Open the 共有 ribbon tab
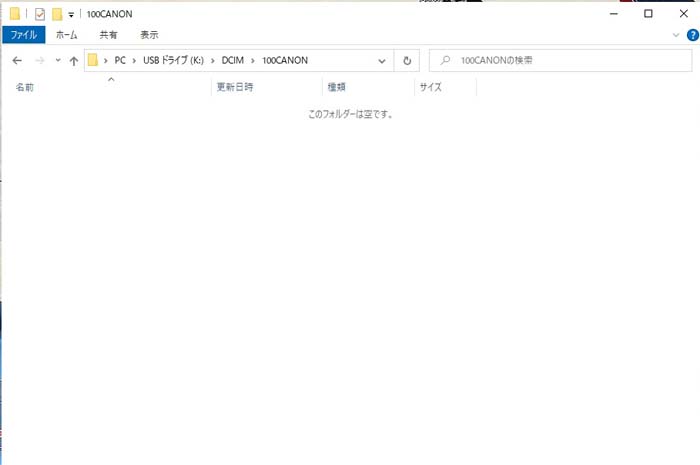700x465 pixels. coord(108,35)
